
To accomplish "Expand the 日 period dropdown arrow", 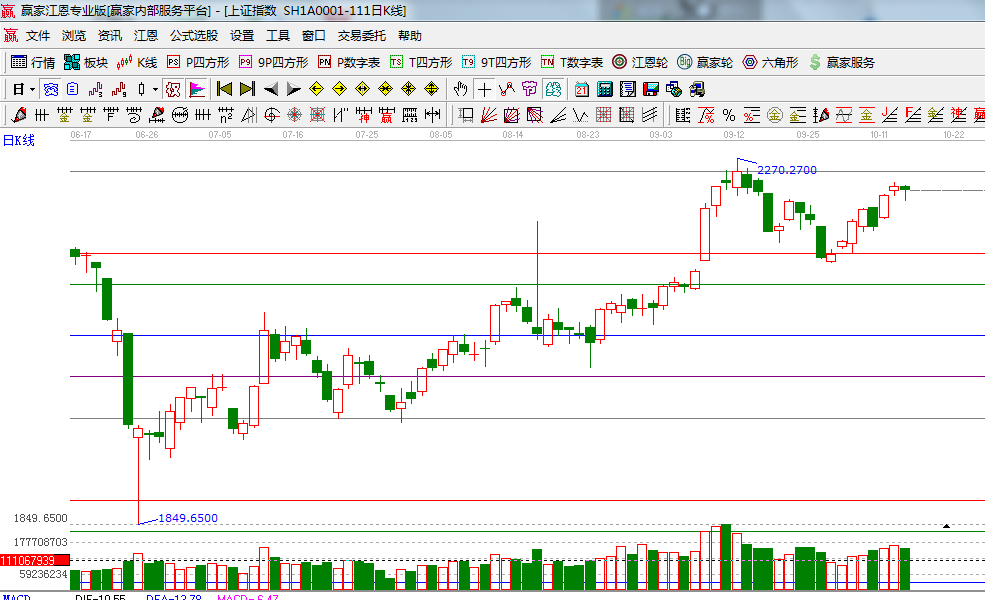I will 32,89.
